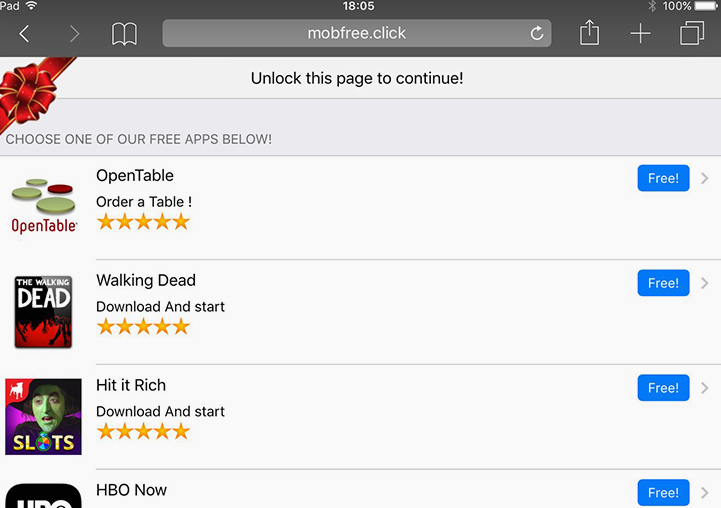Tap the Safari forward arrow
The image size is (721, 508).
click(x=74, y=34)
